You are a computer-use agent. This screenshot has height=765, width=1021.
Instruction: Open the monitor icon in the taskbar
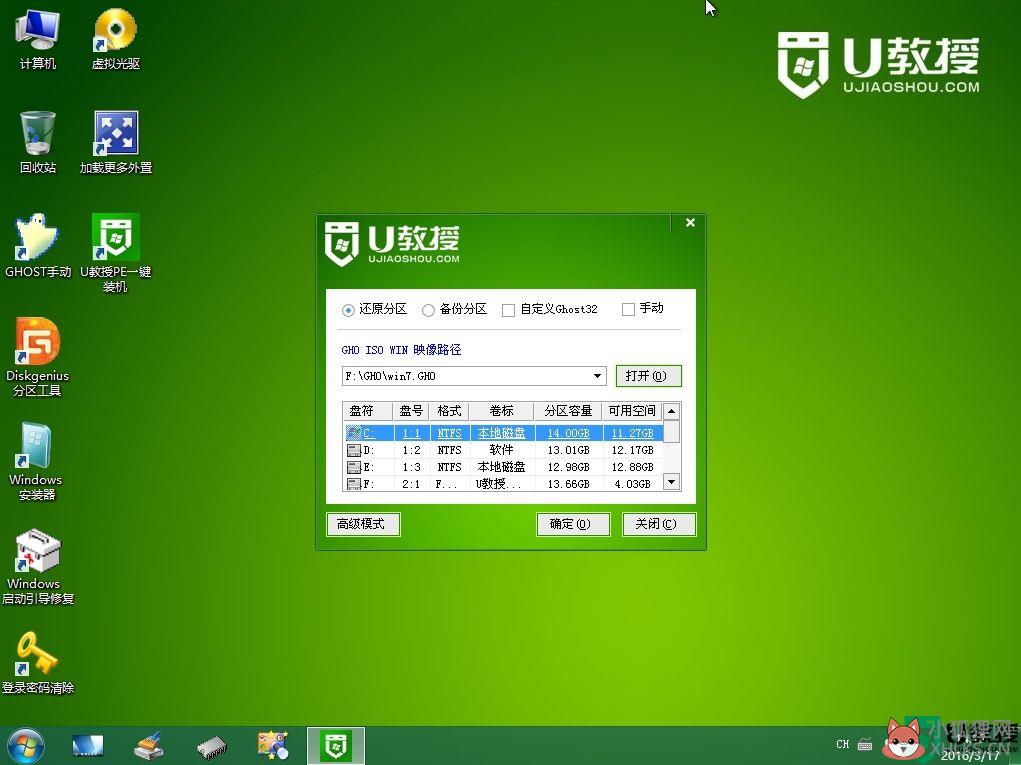(88, 746)
